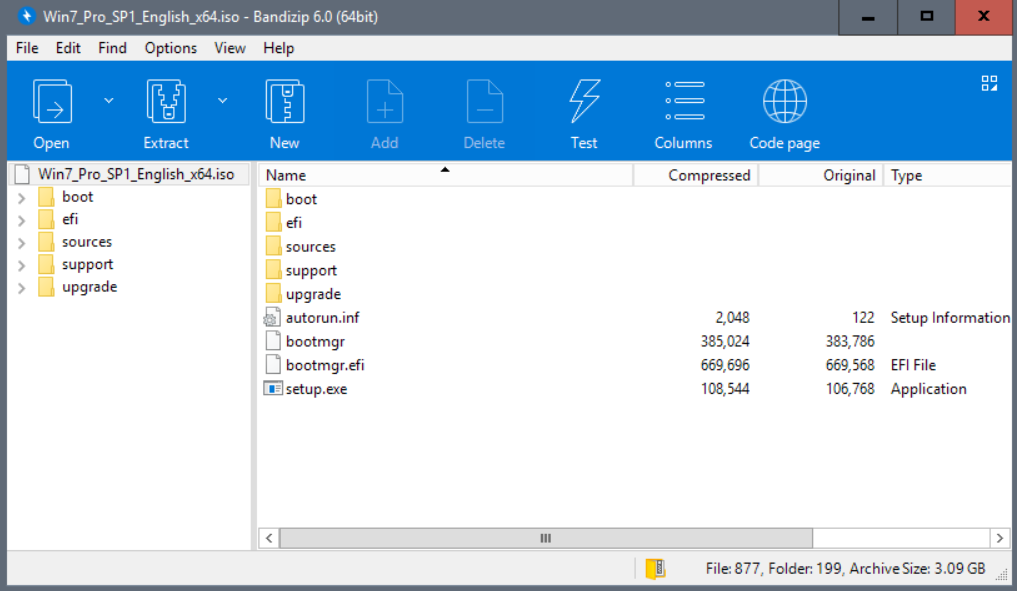Select the upgrade folder in the file list

pos(313,294)
